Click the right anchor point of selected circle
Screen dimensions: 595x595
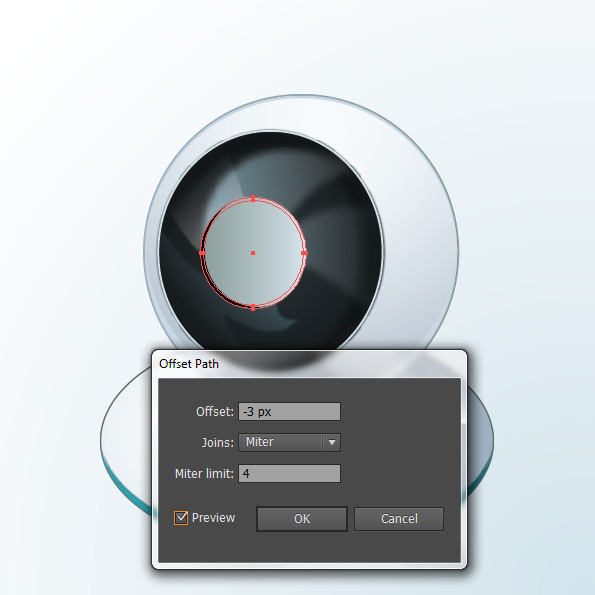304,253
